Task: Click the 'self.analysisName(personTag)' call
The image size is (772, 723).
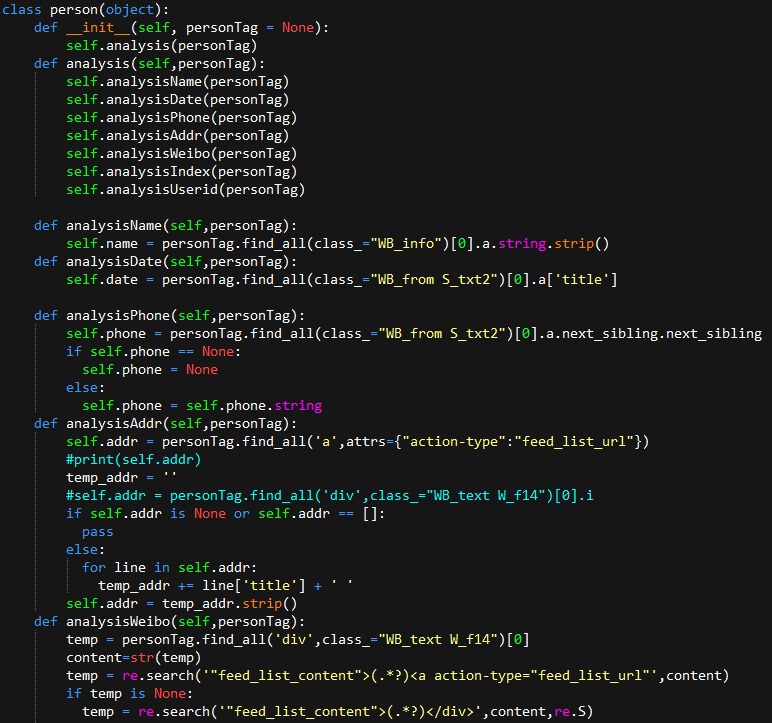Action: tap(177, 82)
